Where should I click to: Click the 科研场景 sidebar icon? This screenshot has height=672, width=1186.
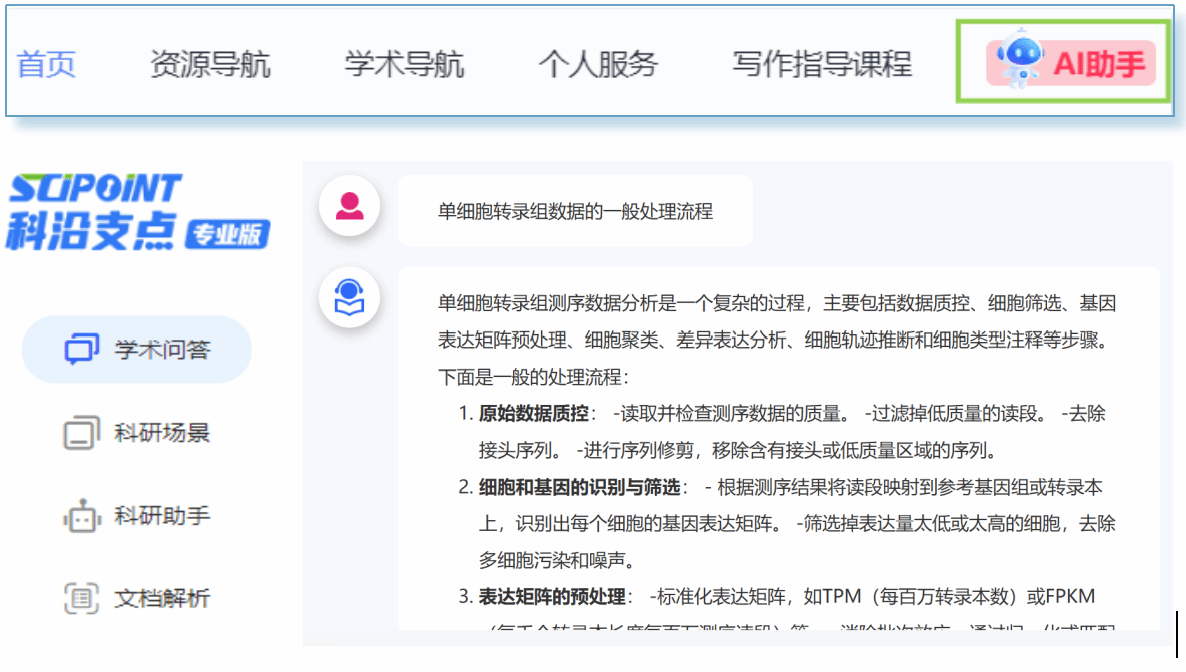(x=82, y=434)
